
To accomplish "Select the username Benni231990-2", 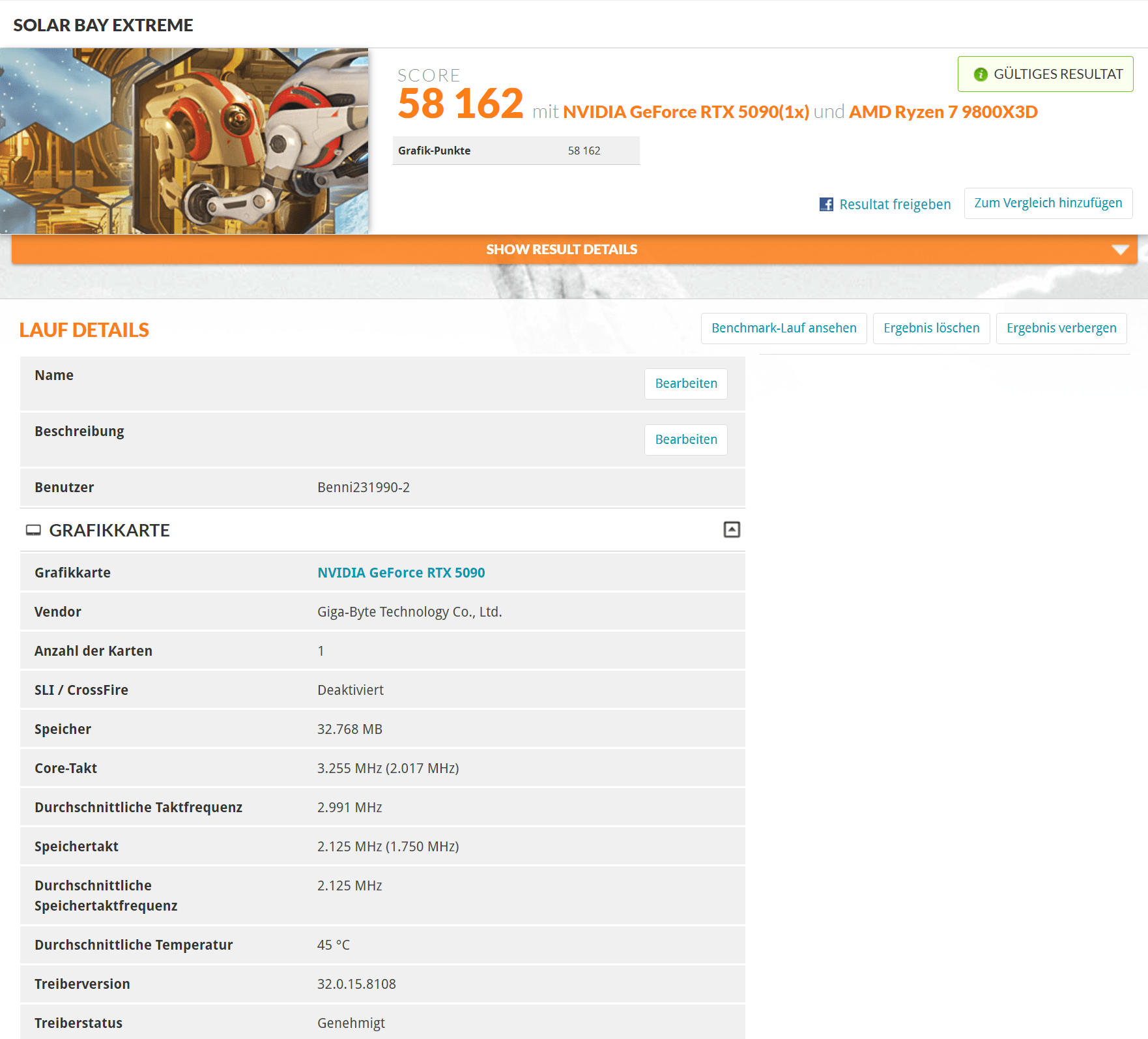I will [364, 488].
